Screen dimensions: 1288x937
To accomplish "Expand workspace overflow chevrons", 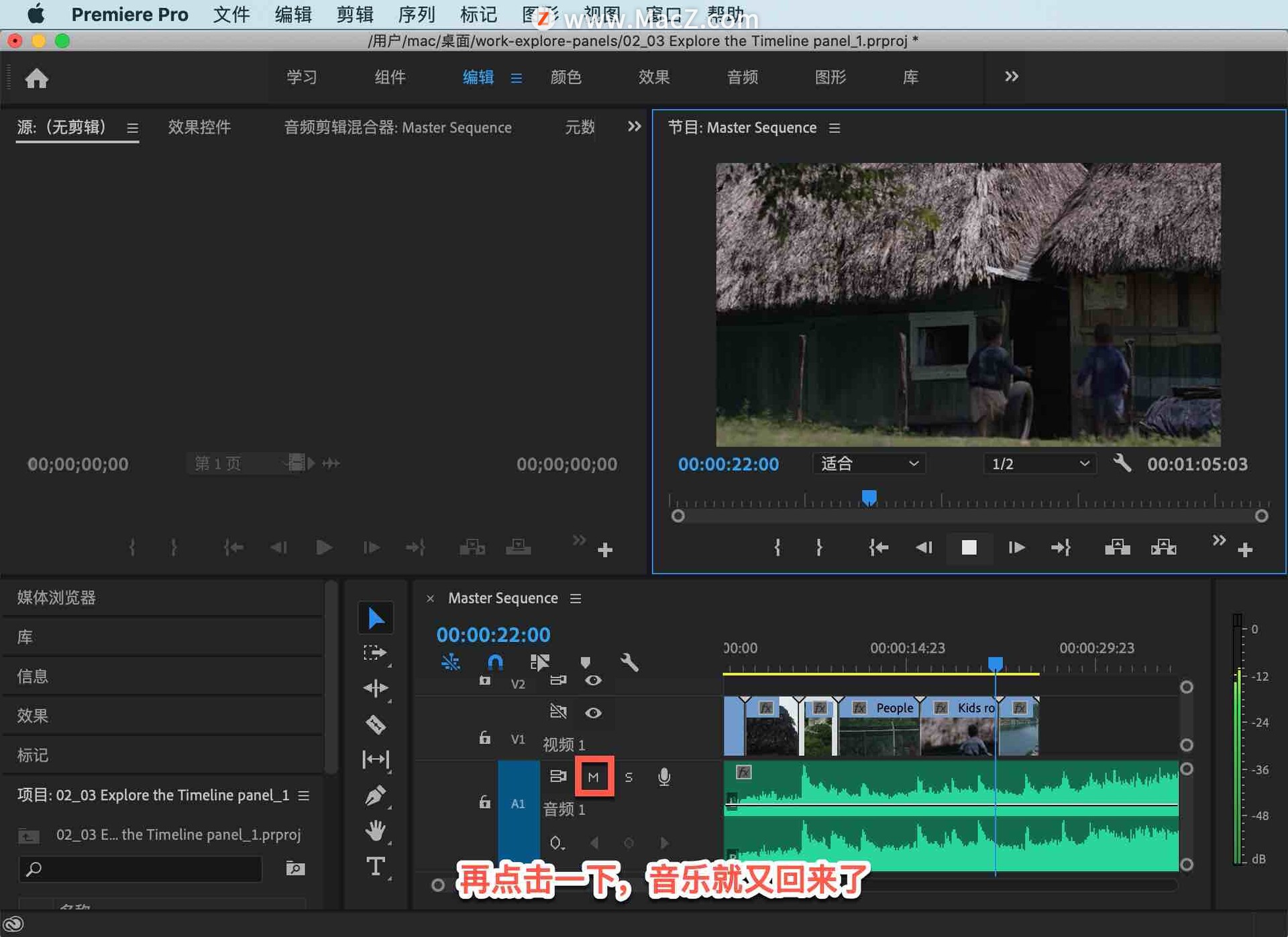I will tap(1011, 76).
